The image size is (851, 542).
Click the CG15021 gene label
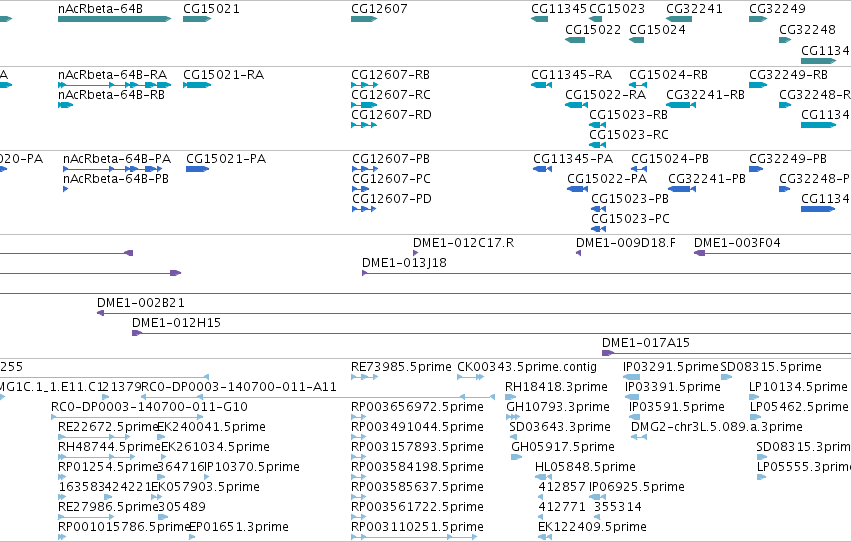pyautogui.click(x=211, y=9)
